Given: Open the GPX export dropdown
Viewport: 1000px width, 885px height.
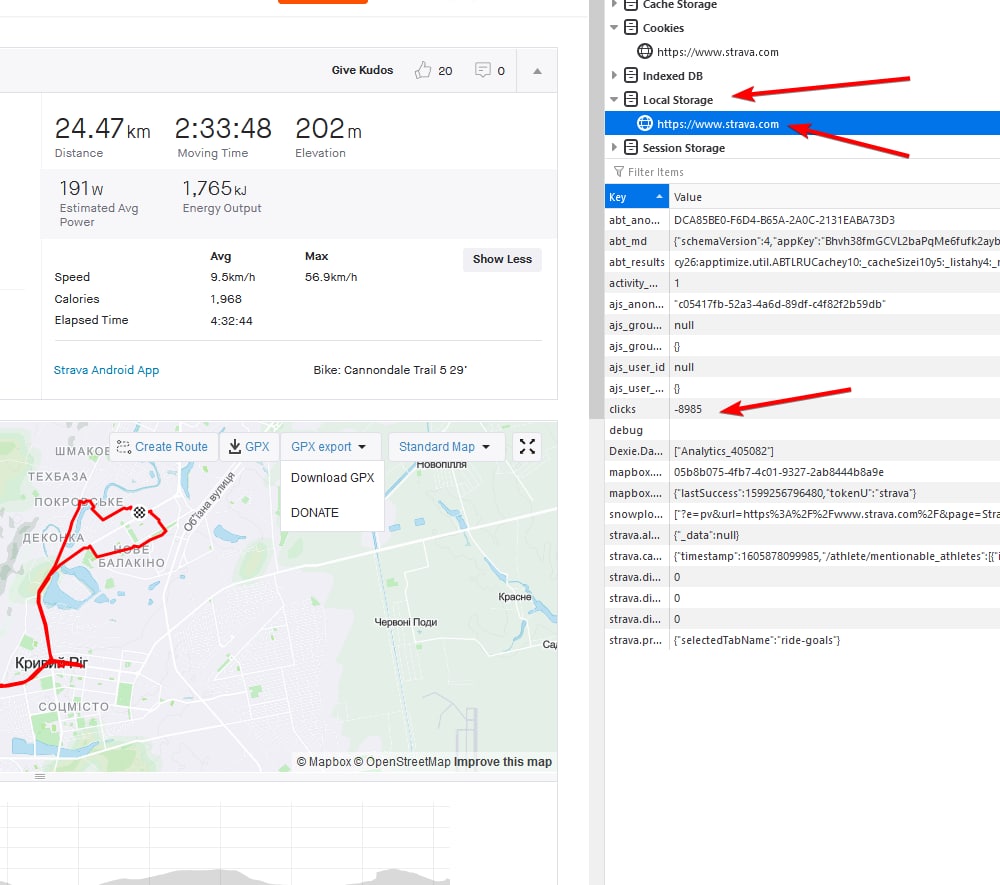Looking at the screenshot, I should tap(328, 447).
